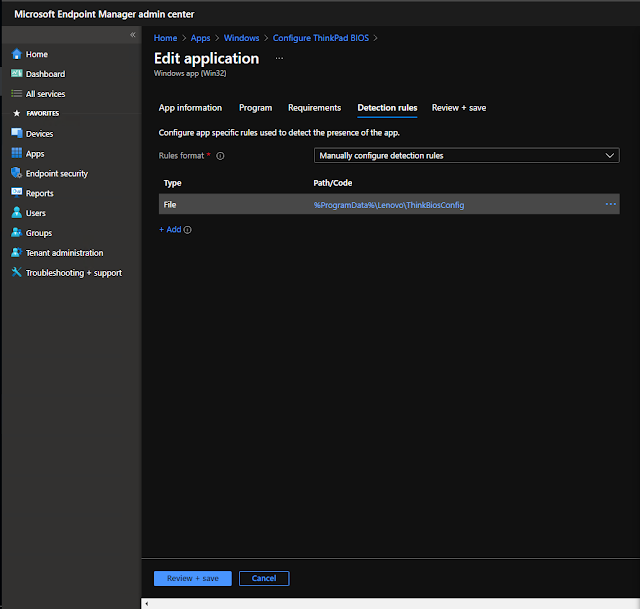Click the Cancel button
Viewport: 640px width, 609px height.
point(264,578)
